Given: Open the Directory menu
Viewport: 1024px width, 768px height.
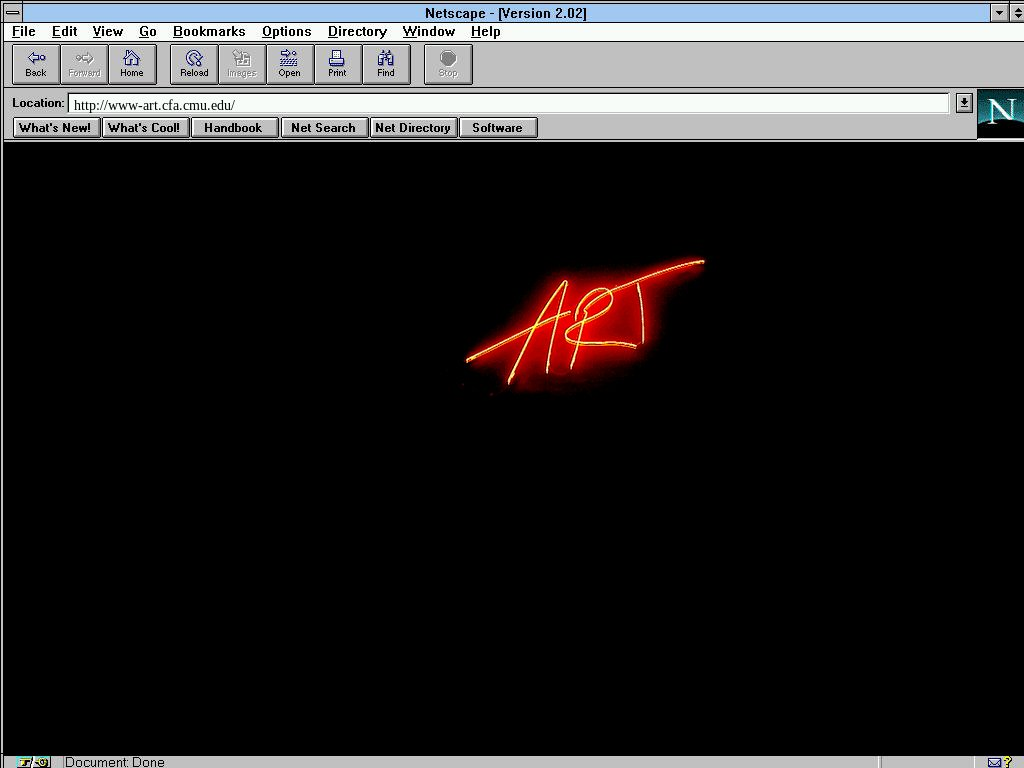Looking at the screenshot, I should pos(357,32).
